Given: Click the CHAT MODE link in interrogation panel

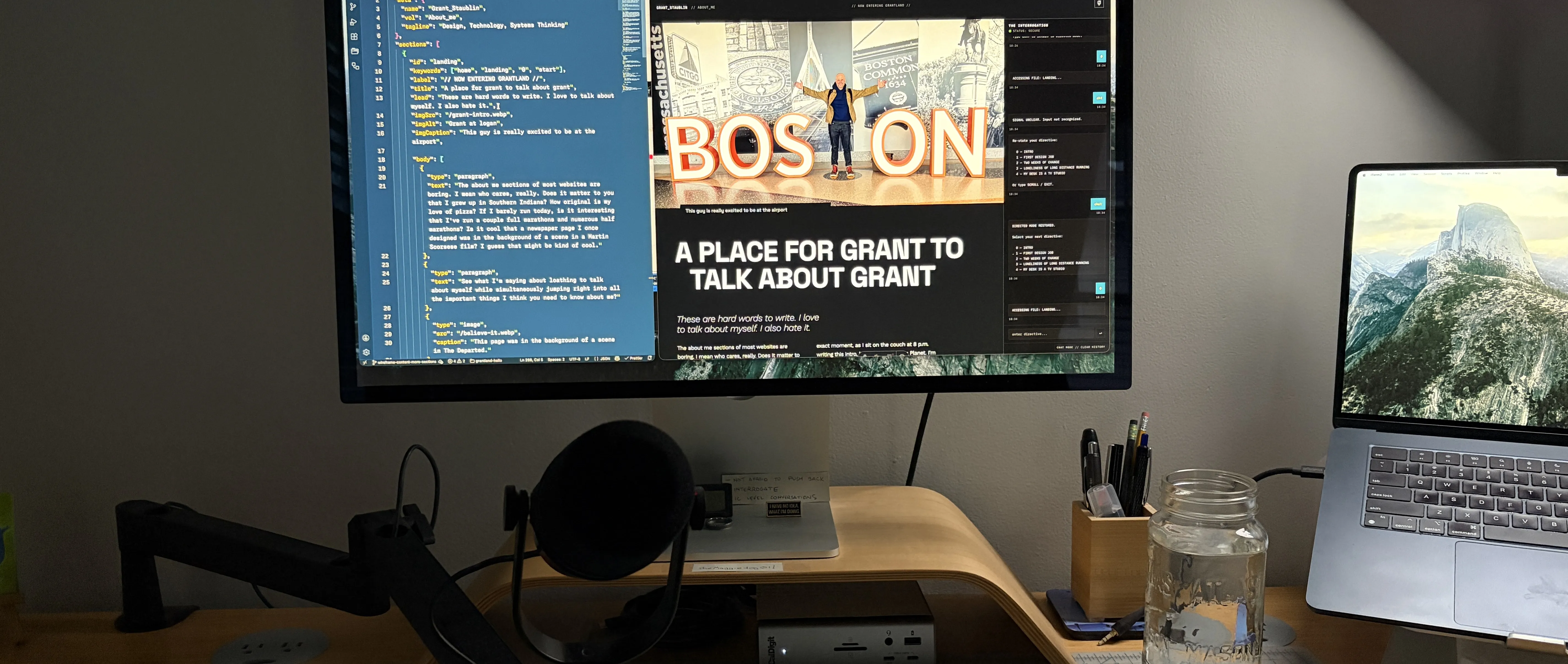Looking at the screenshot, I should pyautogui.click(x=1065, y=348).
